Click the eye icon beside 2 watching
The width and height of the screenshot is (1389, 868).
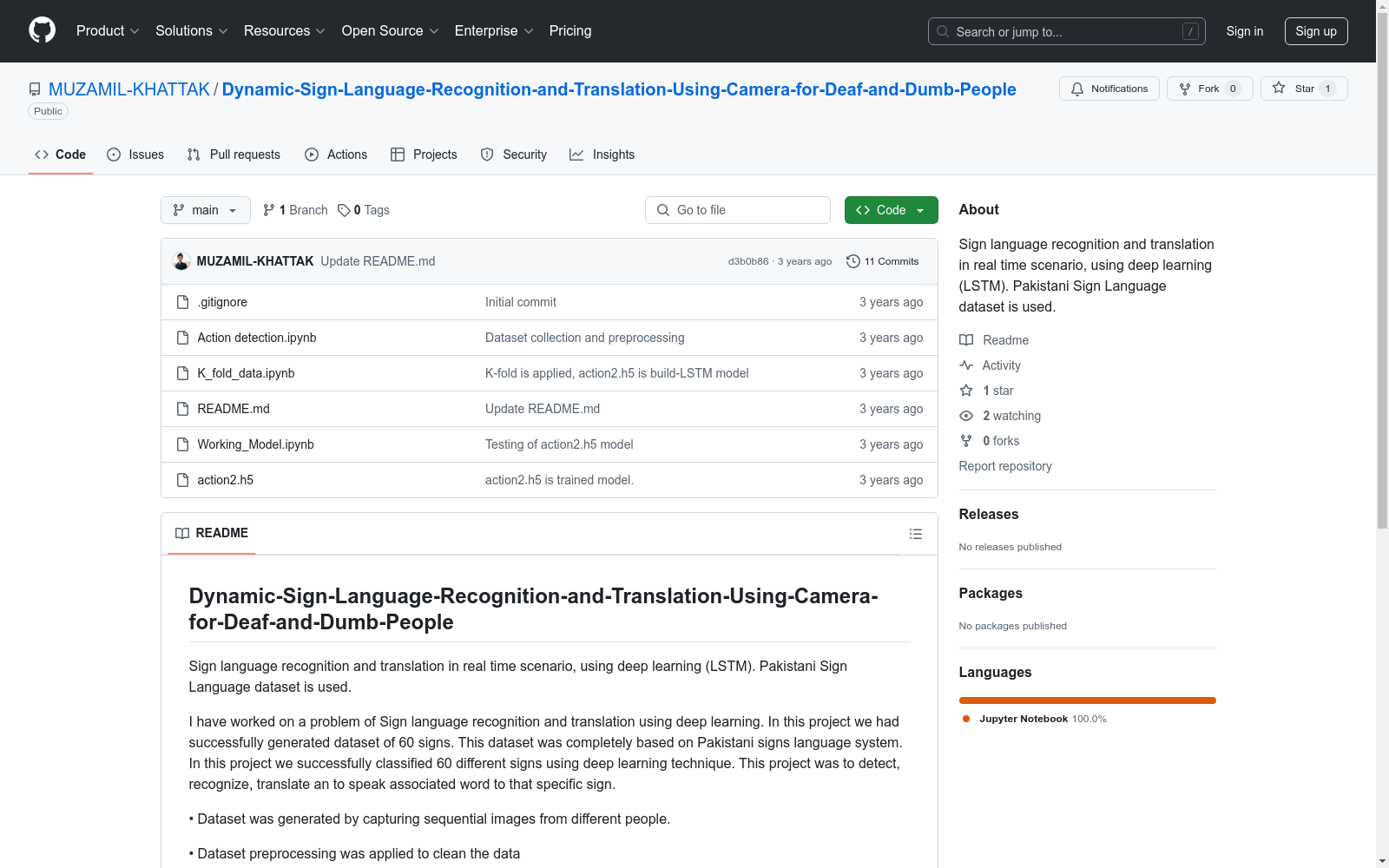pos(966,416)
